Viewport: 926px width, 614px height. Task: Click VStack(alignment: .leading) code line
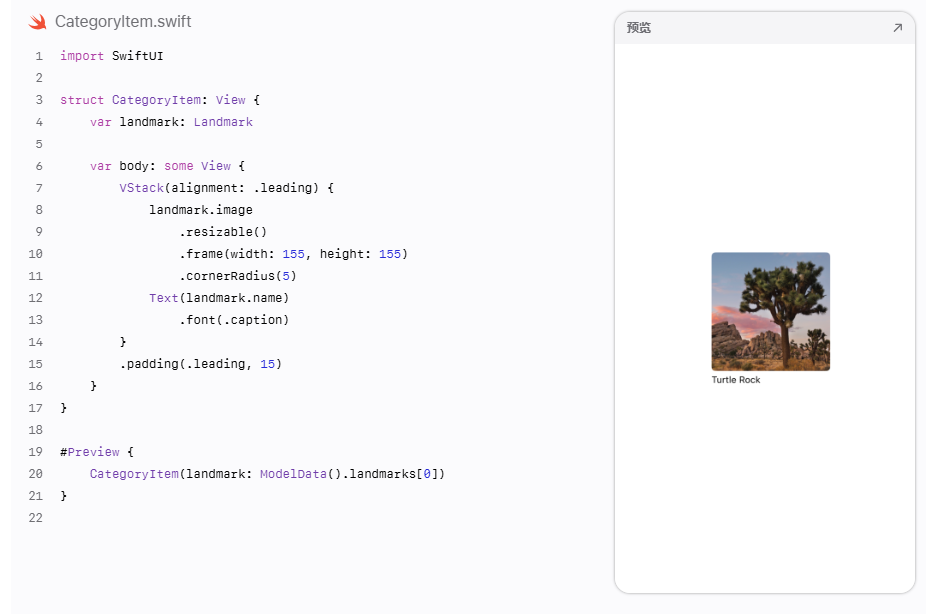point(227,188)
